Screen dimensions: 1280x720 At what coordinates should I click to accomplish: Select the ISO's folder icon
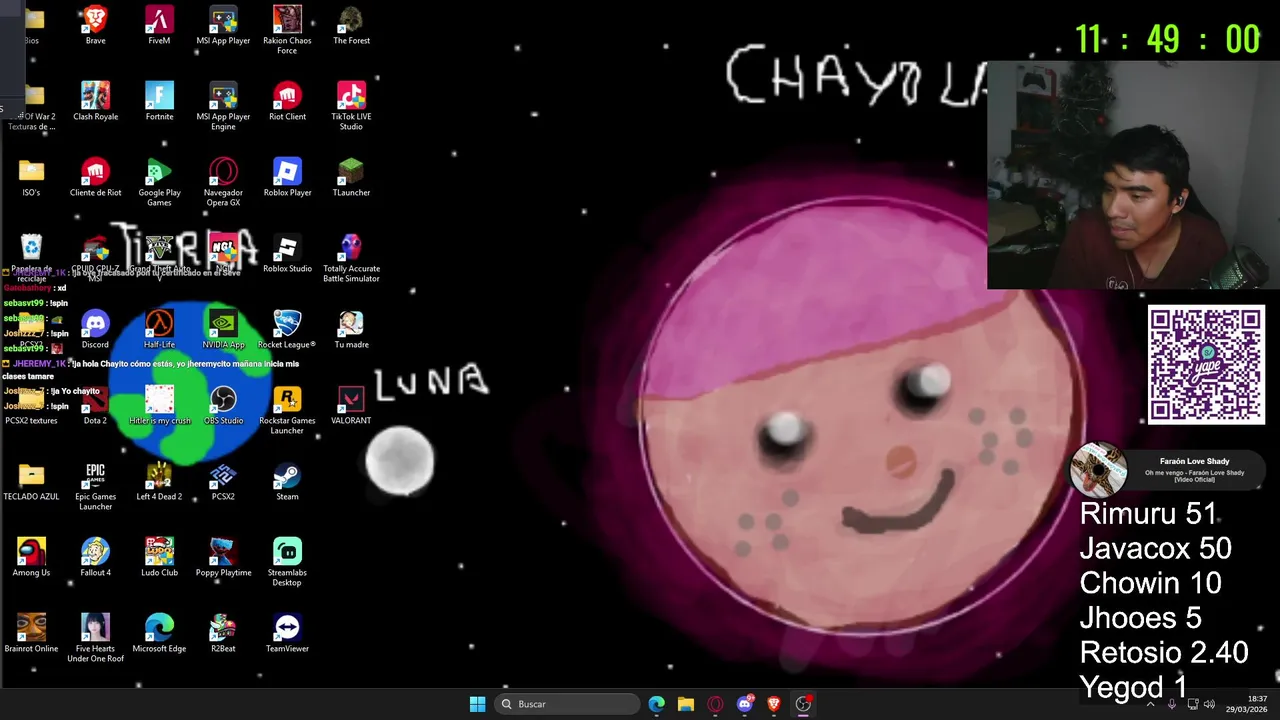coord(31,177)
